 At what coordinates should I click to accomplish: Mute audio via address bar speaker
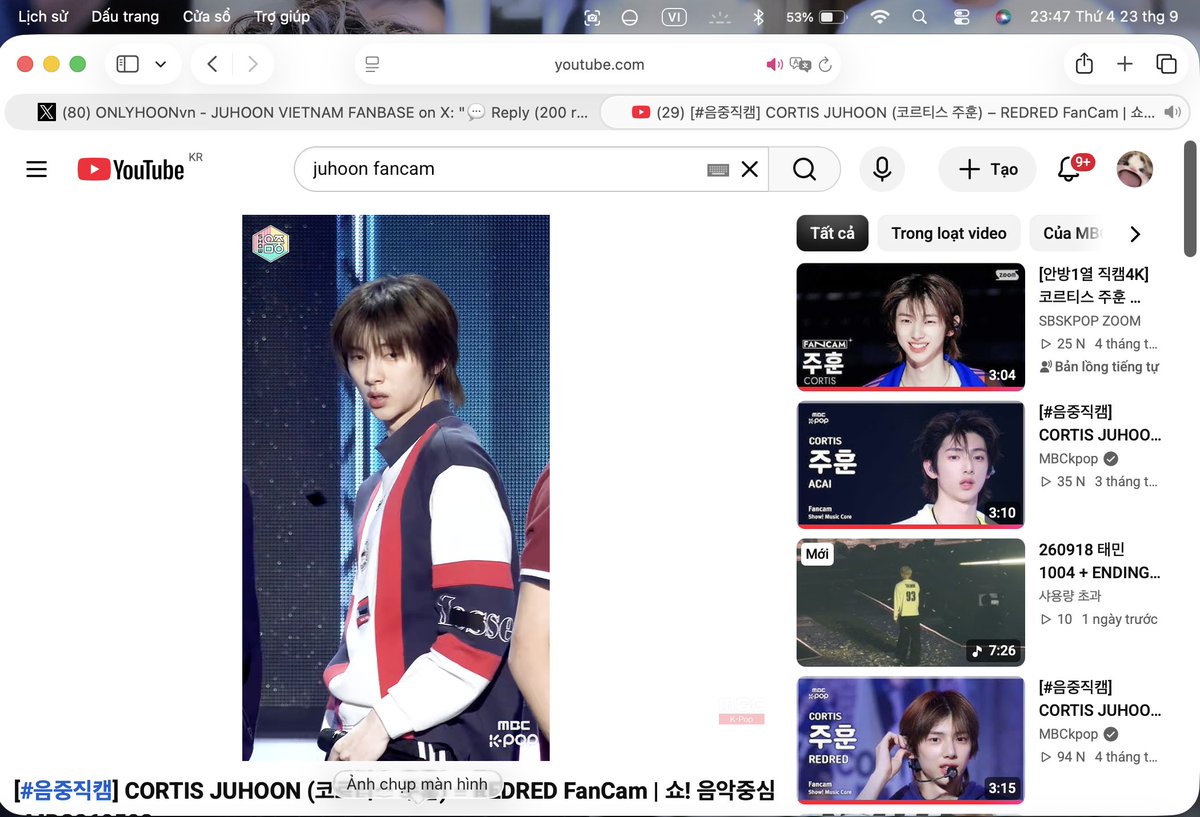click(x=774, y=64)
